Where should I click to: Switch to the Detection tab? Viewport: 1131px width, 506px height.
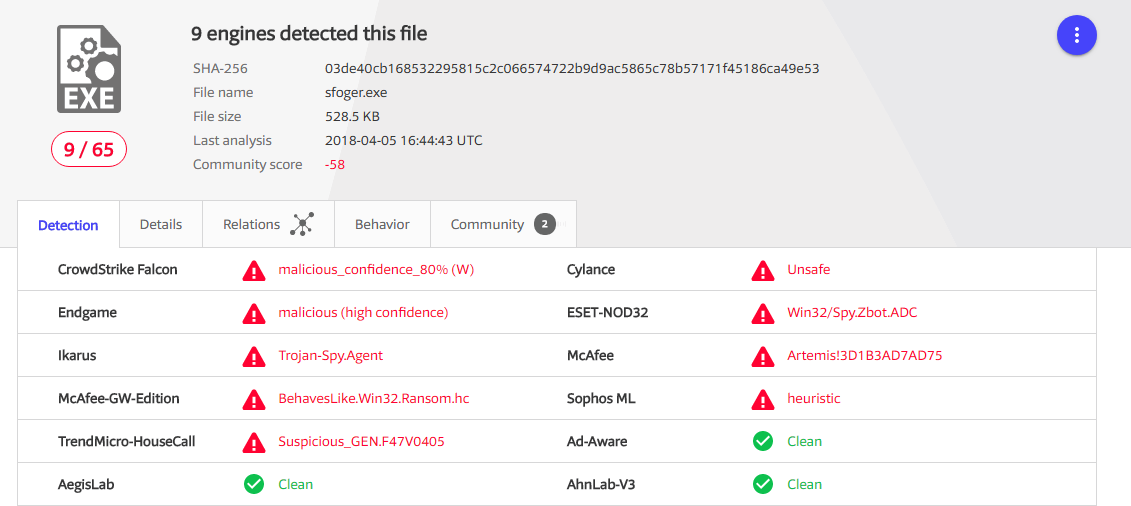click(x=68, y=225)
